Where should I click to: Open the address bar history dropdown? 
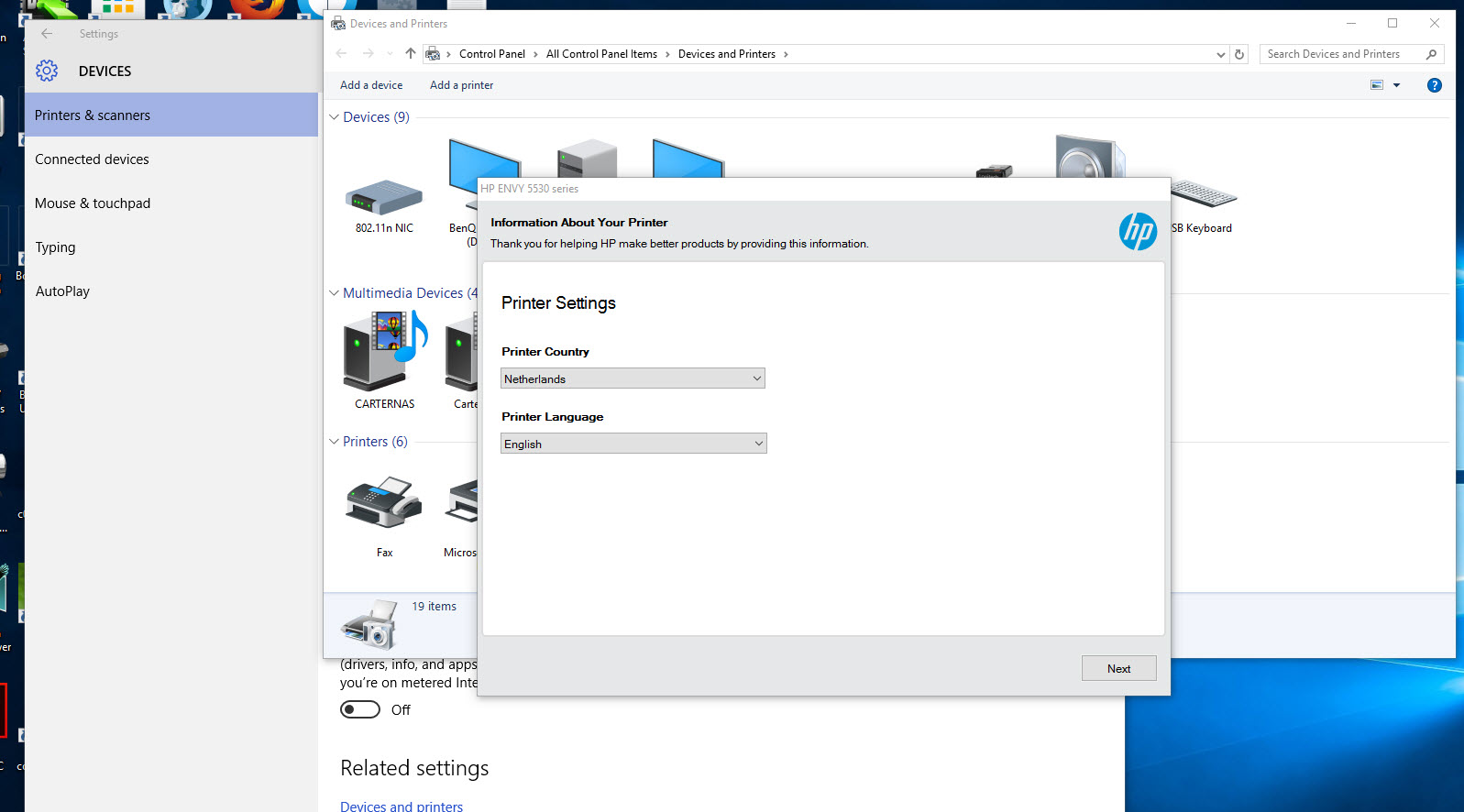[1220, 55]
